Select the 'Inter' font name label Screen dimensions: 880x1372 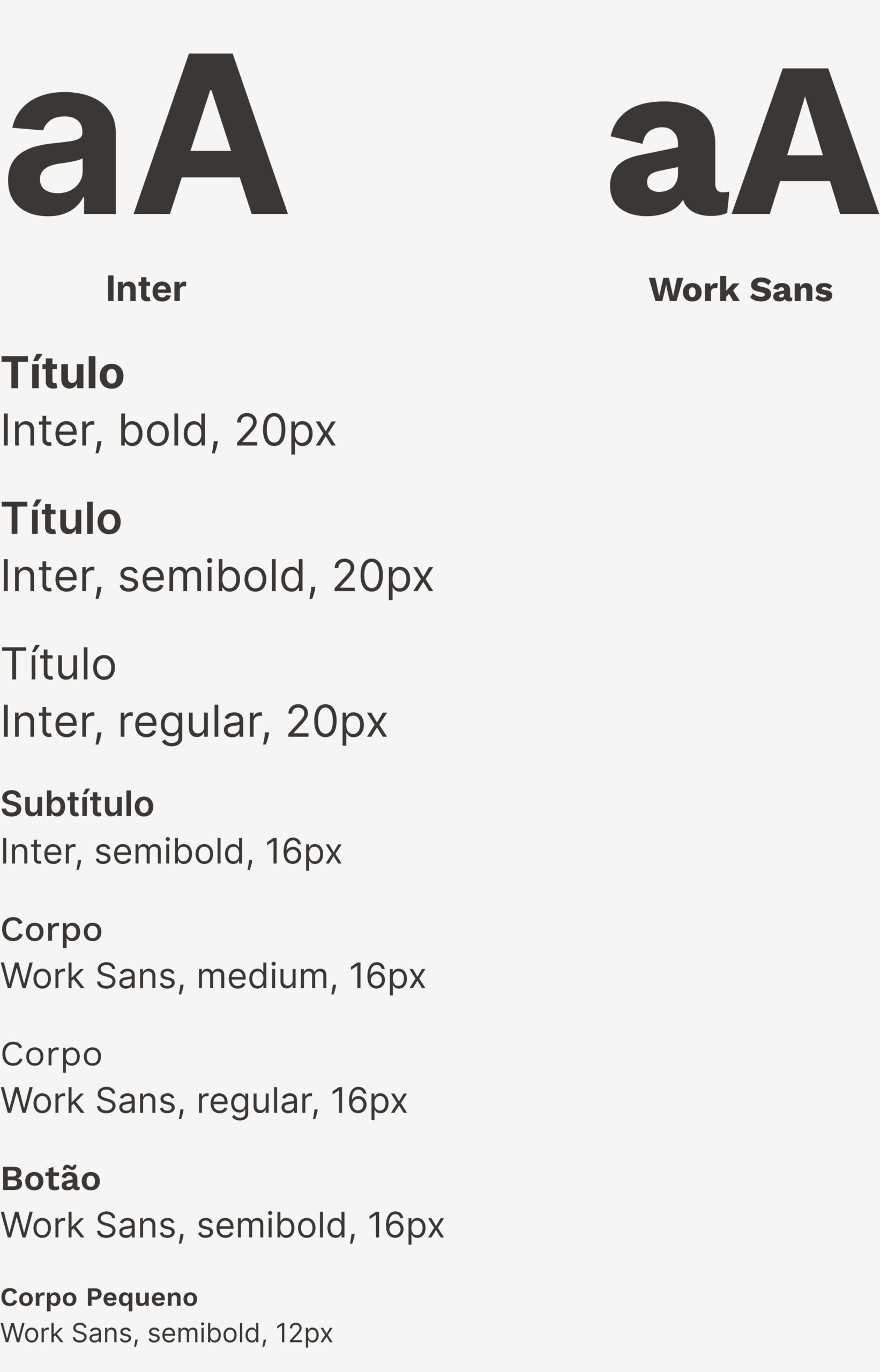146,289
